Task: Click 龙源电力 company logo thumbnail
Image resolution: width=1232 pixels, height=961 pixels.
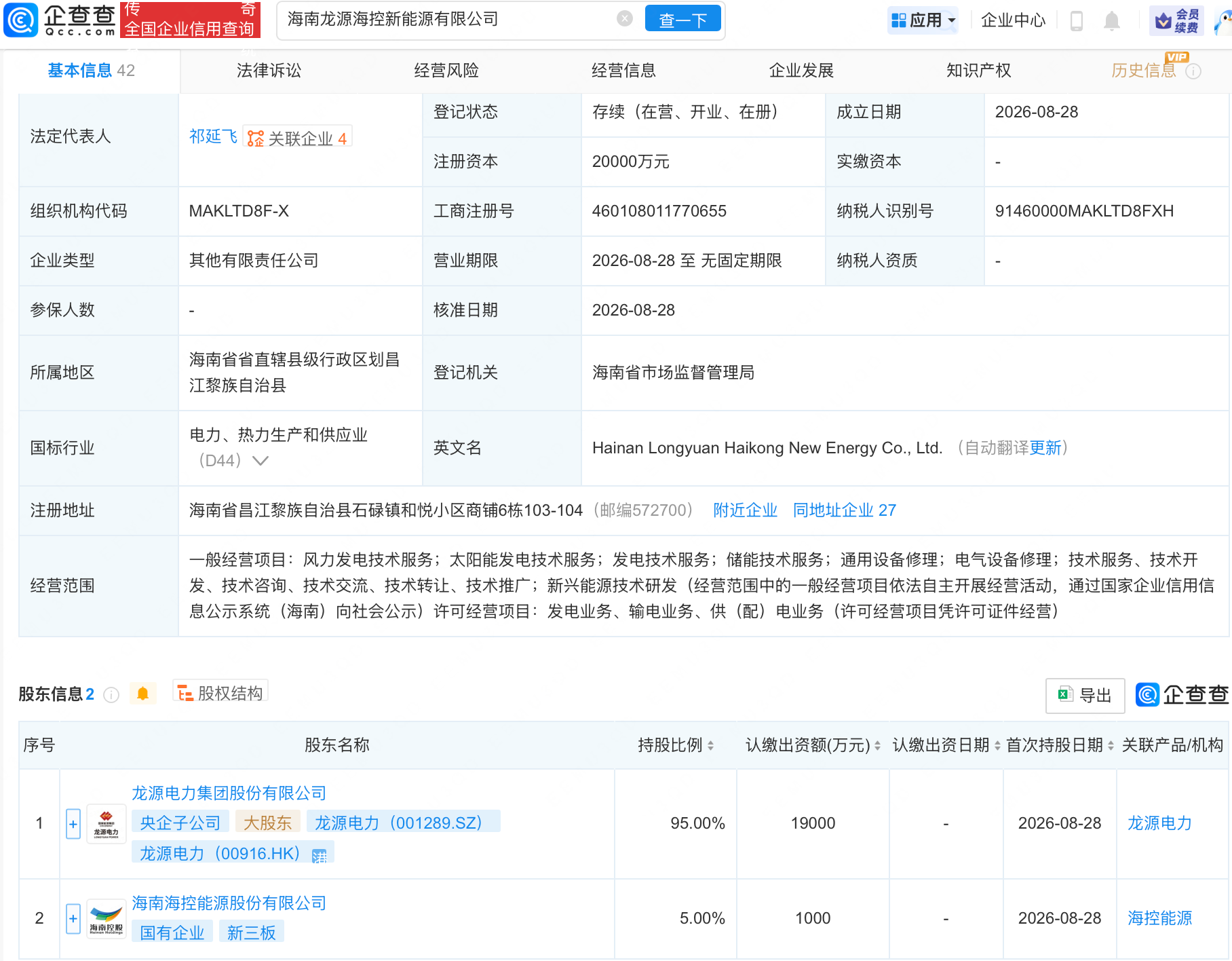Action: 107,824
